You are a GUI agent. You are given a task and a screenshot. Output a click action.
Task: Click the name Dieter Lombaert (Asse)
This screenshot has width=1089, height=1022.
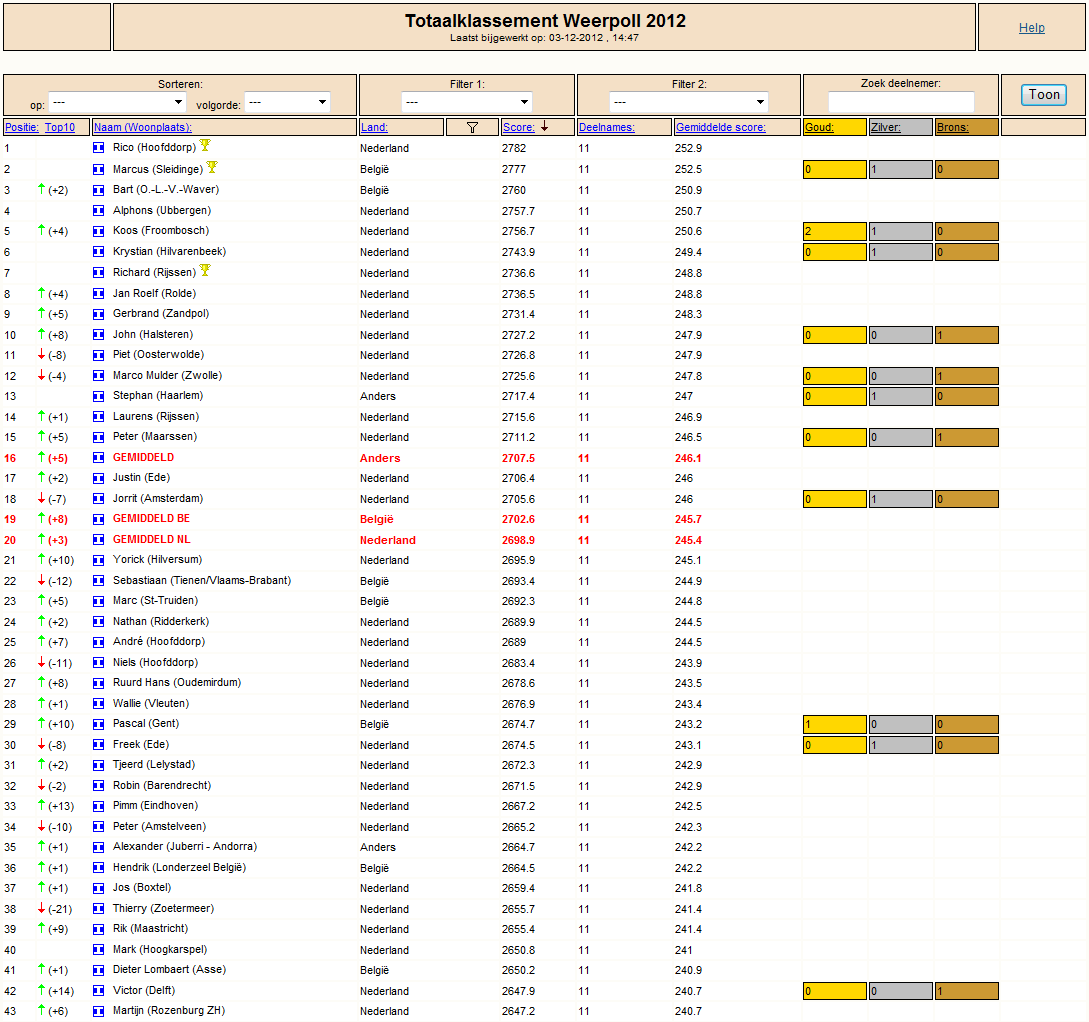click(169, 969)
